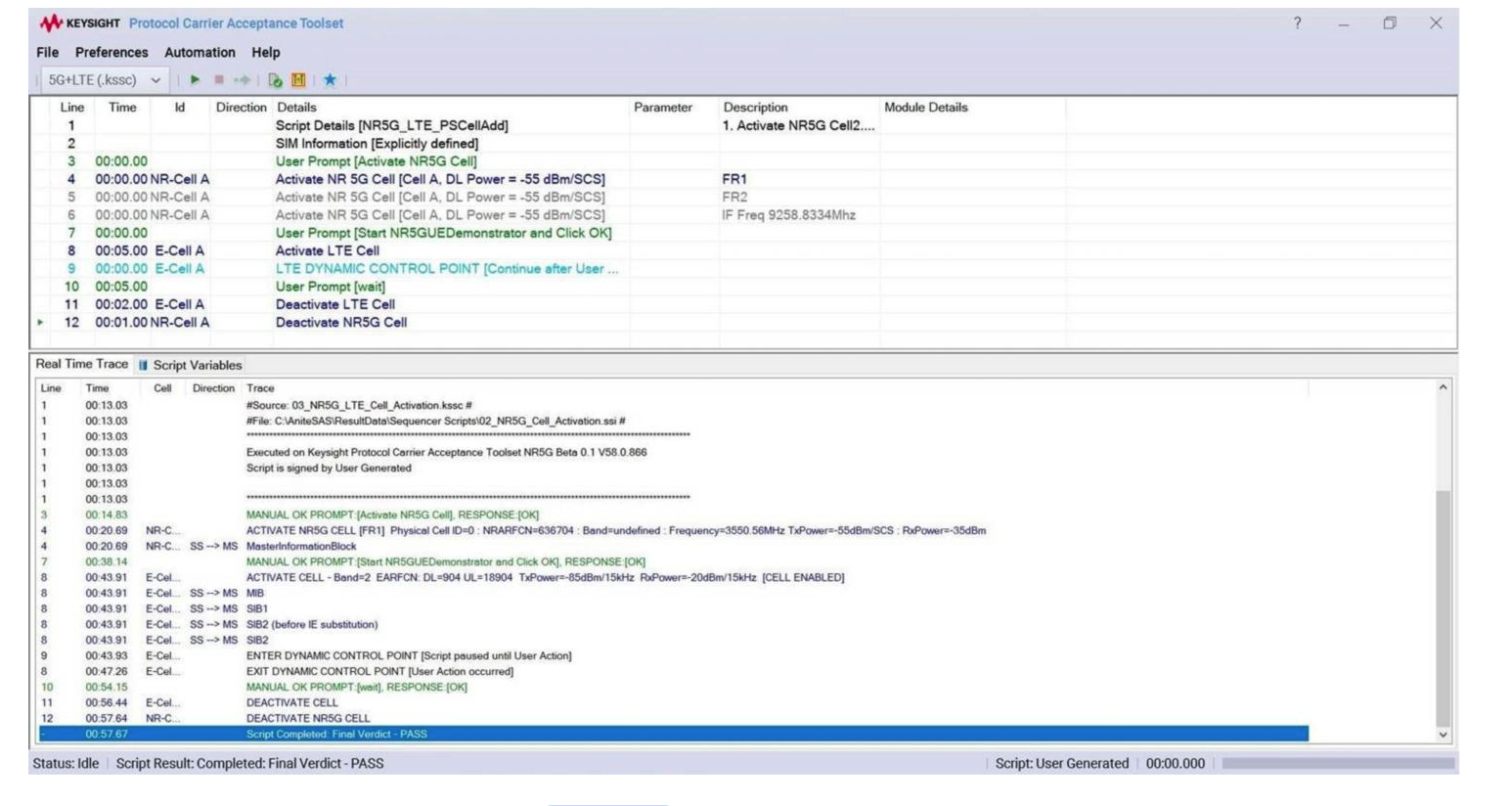Click the '#File: C:\AniteSAS\ResultData' trace line
This screenshot has height=806, width=1512.
pyautogui.click(x=435, y=421)
